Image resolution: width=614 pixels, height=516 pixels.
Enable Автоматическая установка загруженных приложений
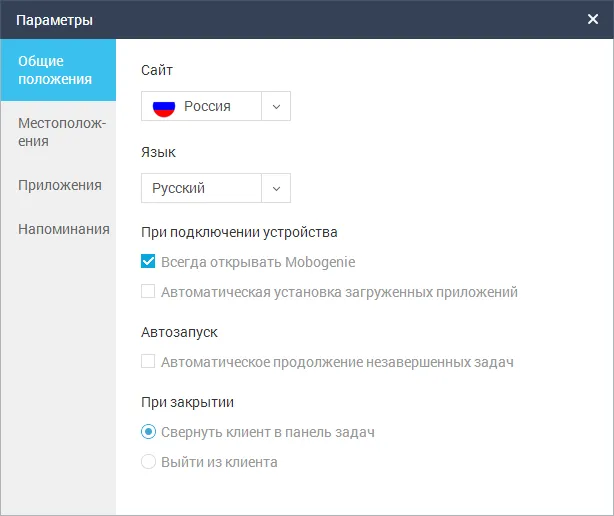(148, 291)
